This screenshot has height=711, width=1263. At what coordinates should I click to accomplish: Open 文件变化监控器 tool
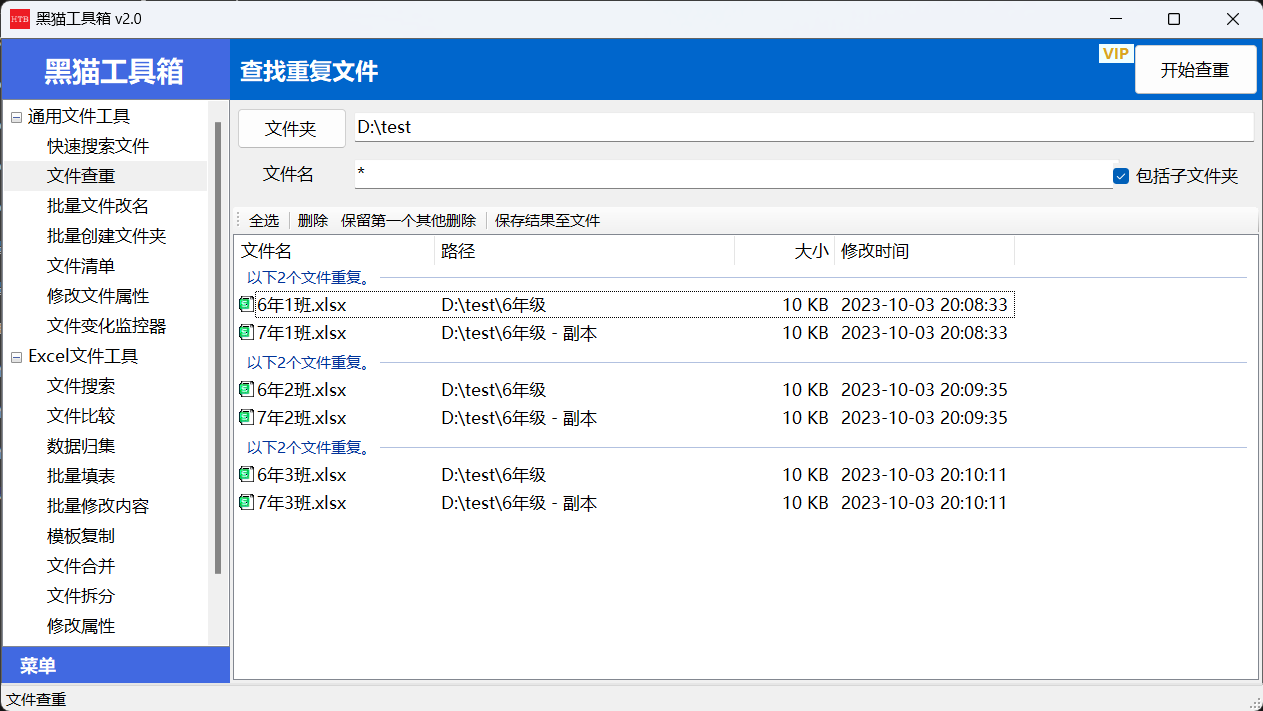click(106, 326)
